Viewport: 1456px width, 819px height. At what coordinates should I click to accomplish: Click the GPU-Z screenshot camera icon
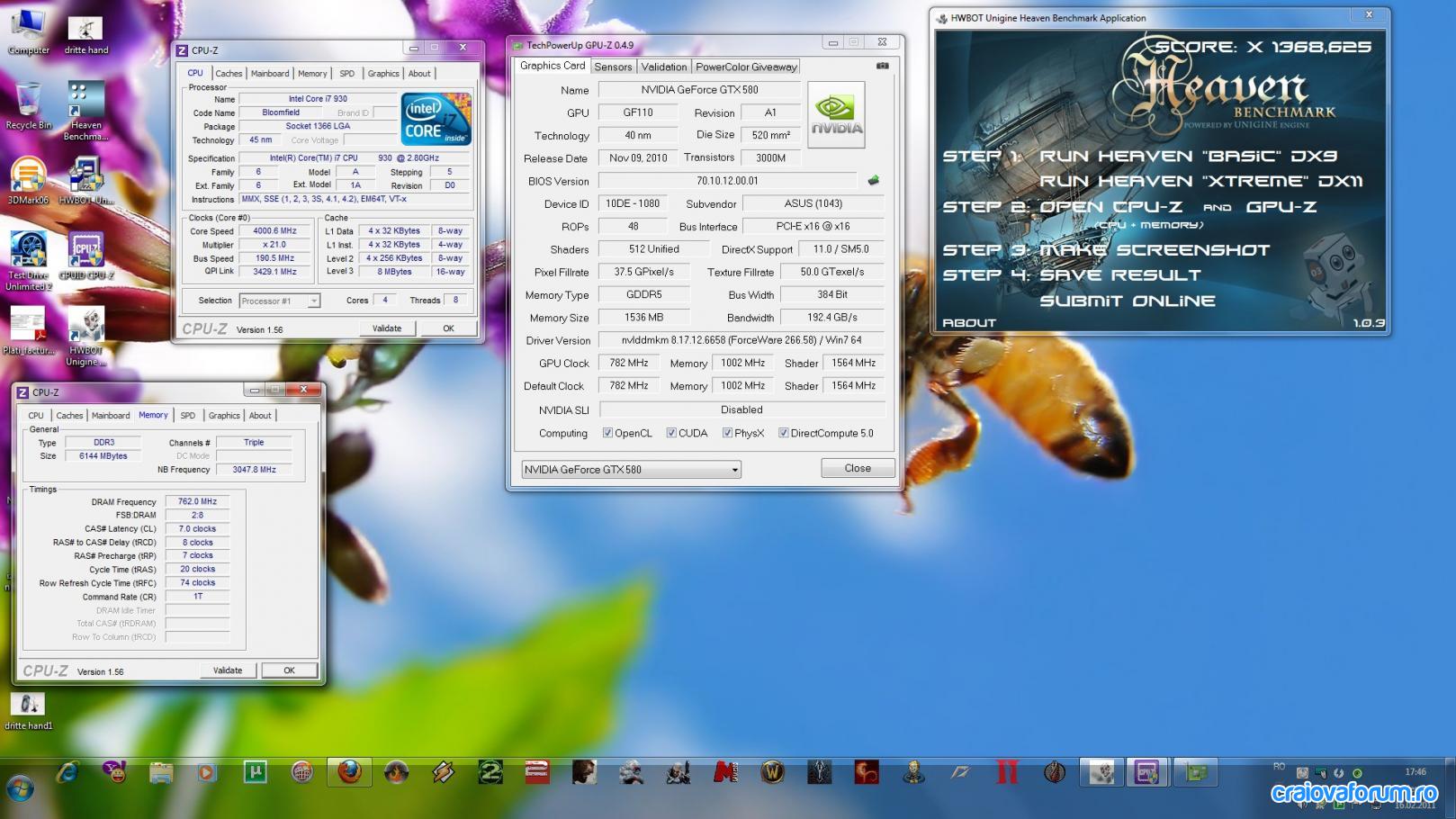click(x=882, y=66)
